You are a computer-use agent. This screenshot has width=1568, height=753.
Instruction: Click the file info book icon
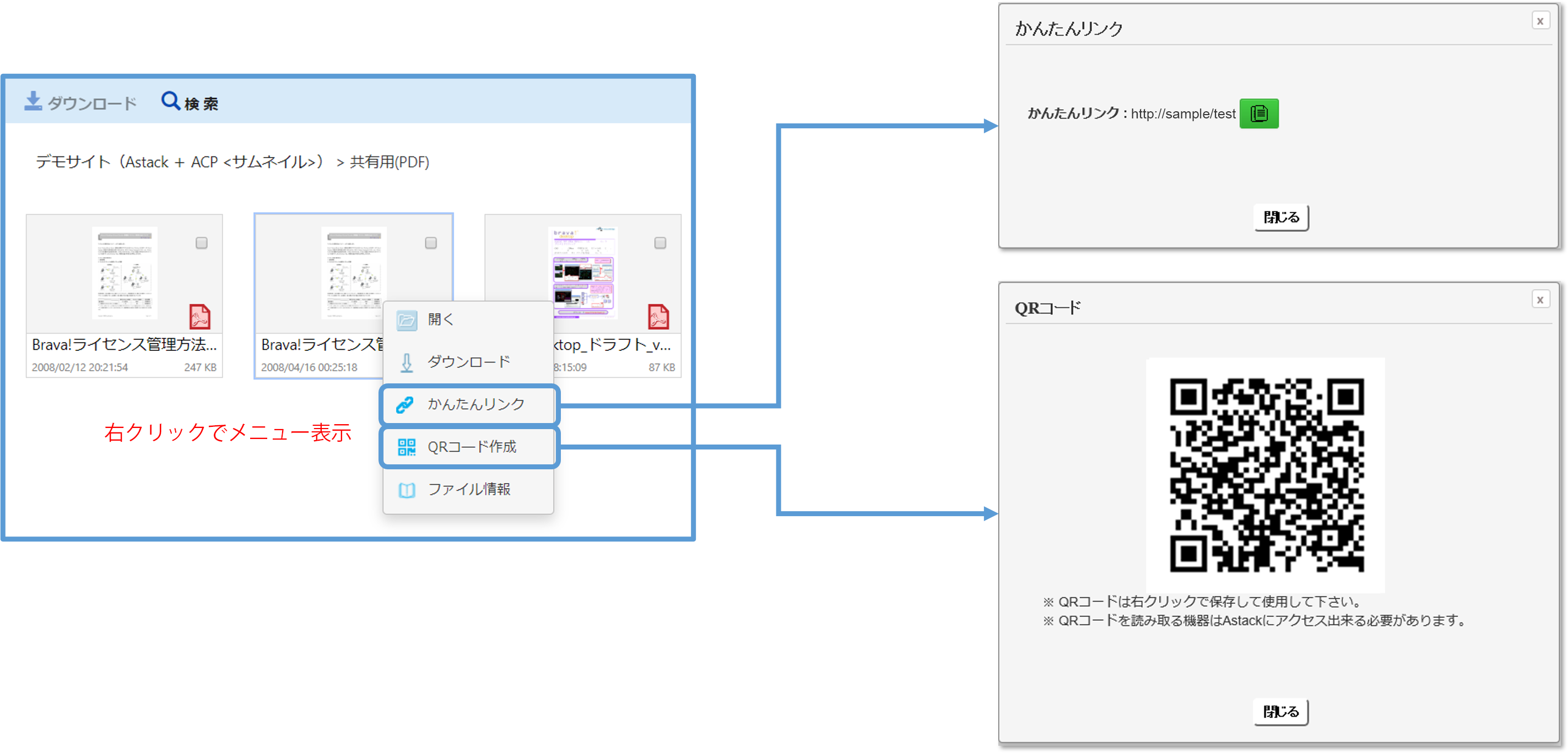click(406, 490)
